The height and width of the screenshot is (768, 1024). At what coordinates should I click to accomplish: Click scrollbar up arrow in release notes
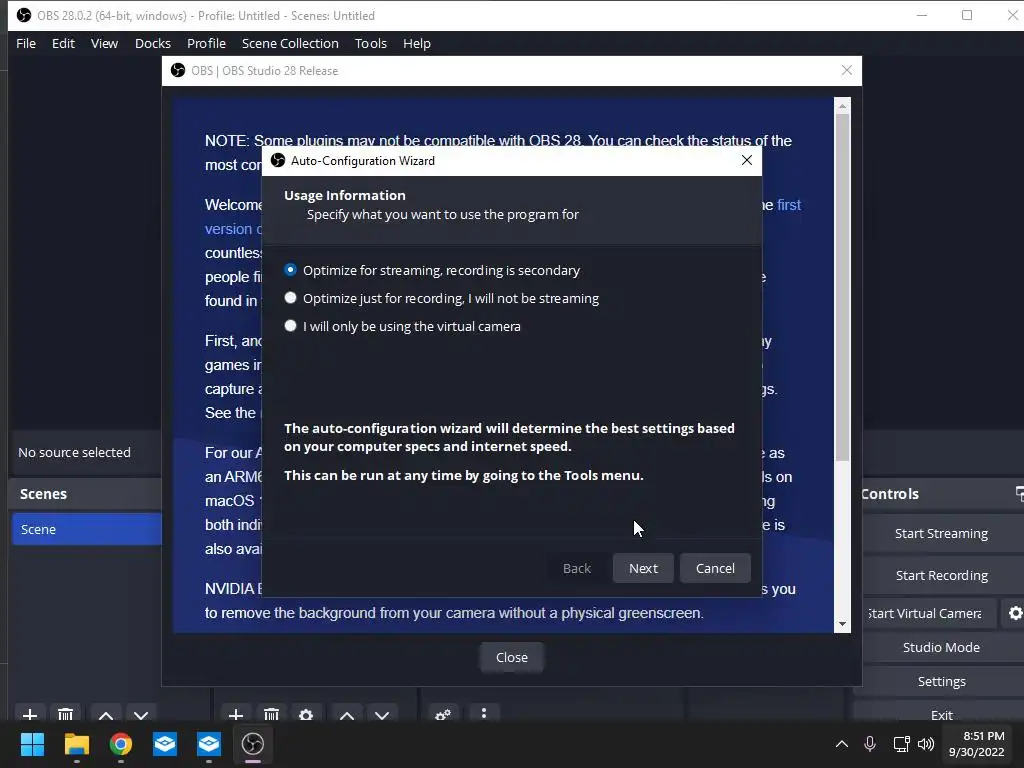(842, 105)
